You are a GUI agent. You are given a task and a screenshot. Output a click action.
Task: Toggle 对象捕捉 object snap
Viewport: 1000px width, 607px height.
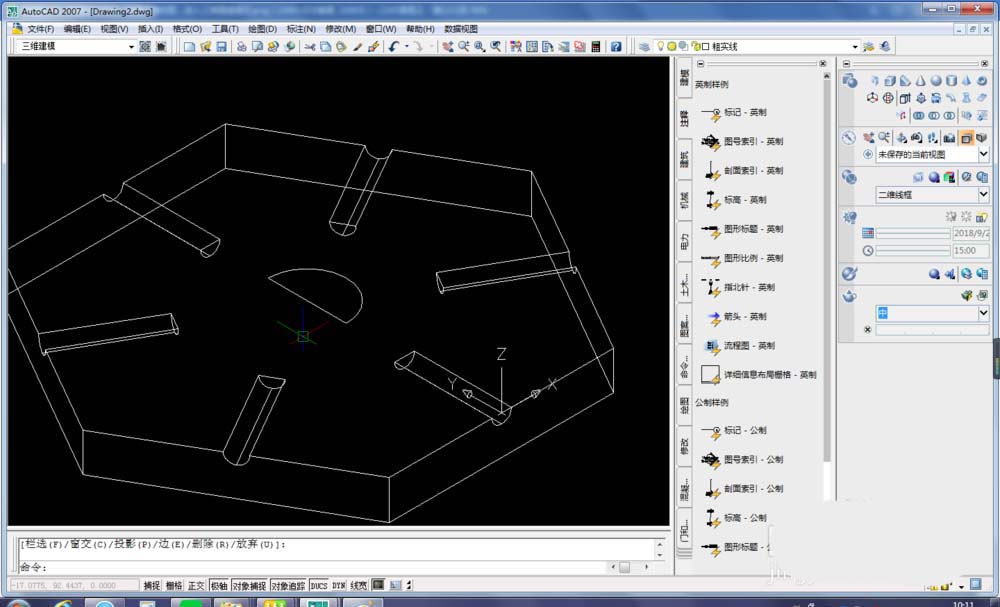(x=249, y=585)
